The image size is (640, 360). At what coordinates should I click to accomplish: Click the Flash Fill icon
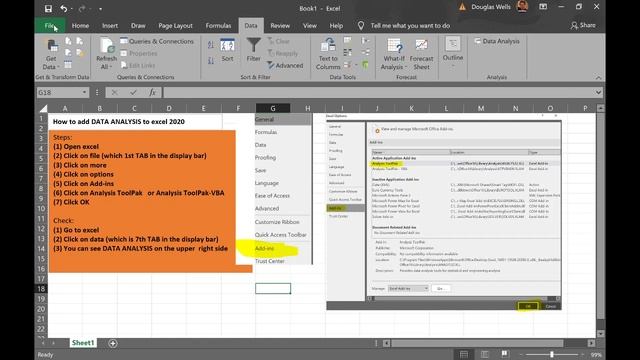click(x=348, y=40)
